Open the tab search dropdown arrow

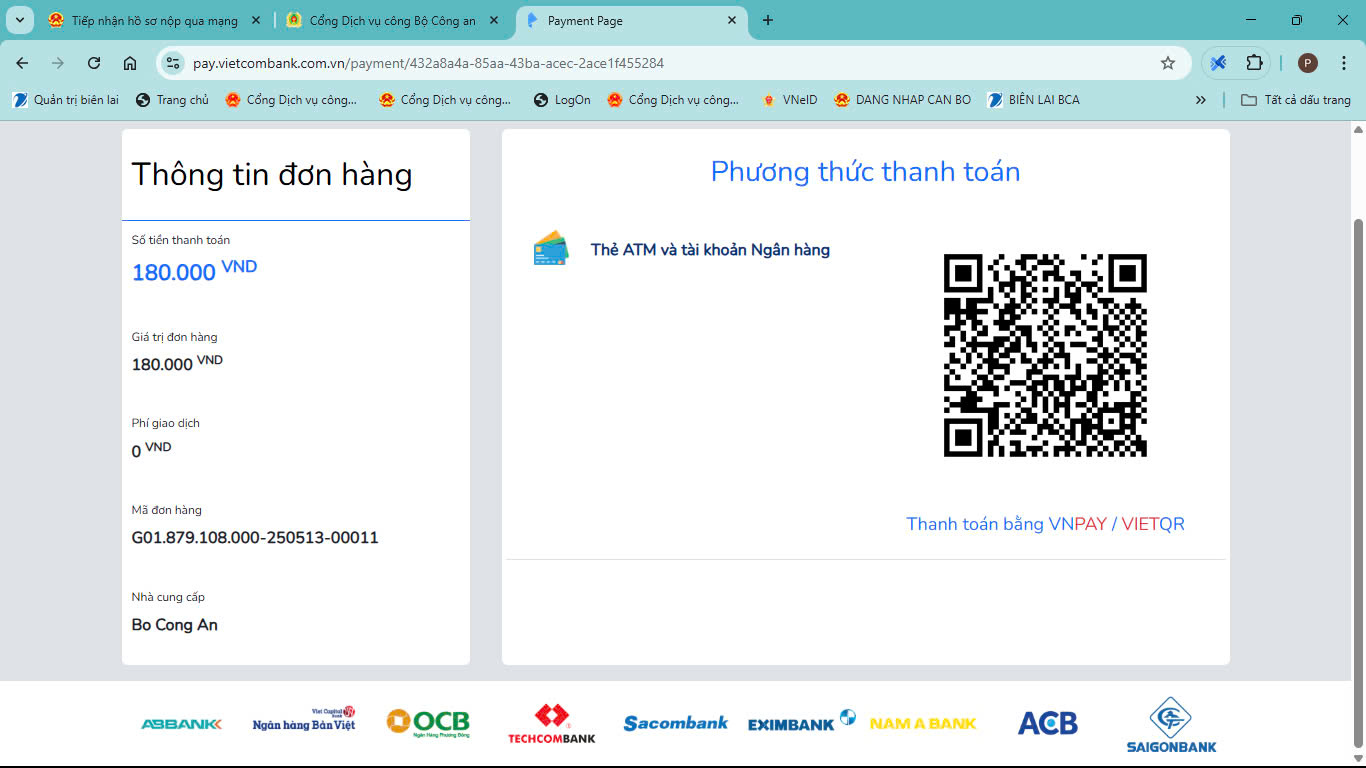tap(19, 20)
